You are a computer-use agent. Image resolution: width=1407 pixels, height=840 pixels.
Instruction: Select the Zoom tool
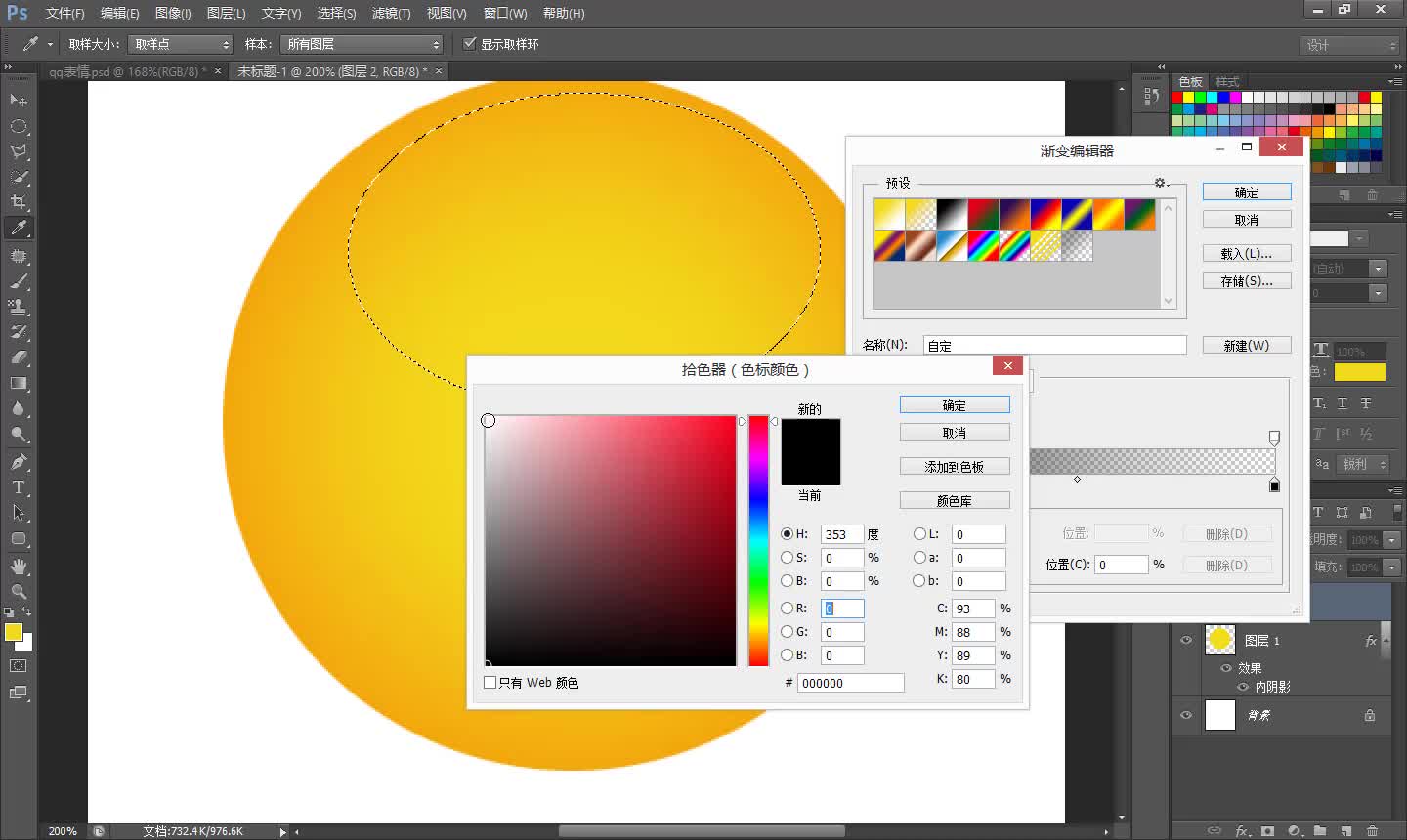(18, 590)
